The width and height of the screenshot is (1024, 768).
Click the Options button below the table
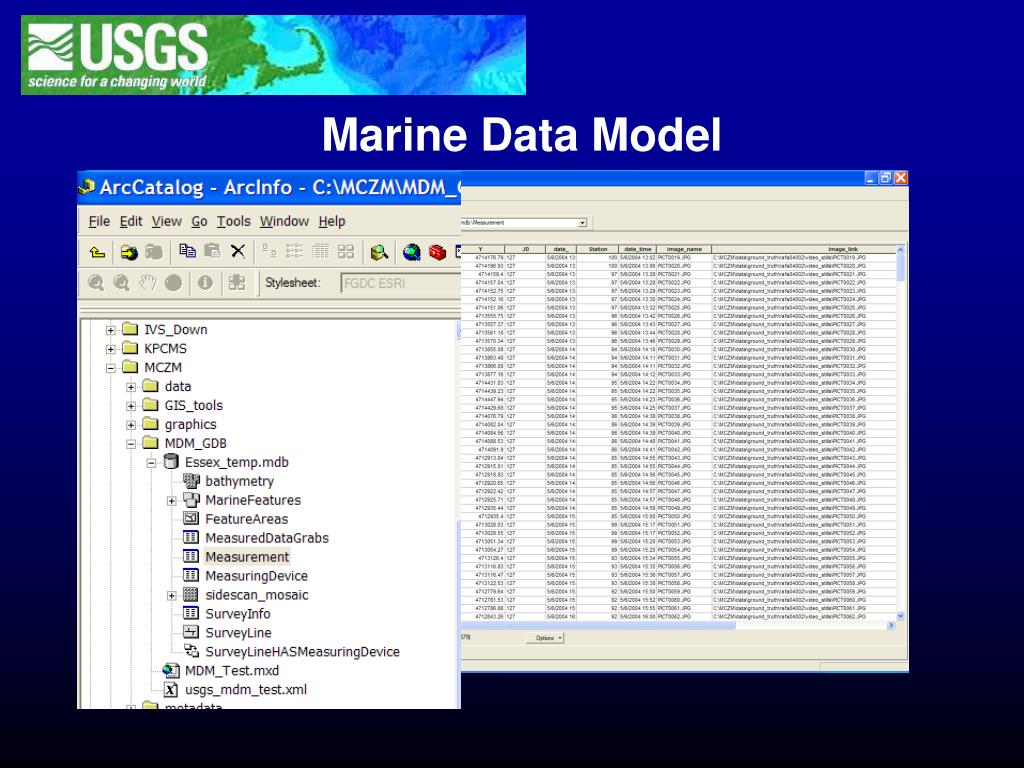(548, 638)
